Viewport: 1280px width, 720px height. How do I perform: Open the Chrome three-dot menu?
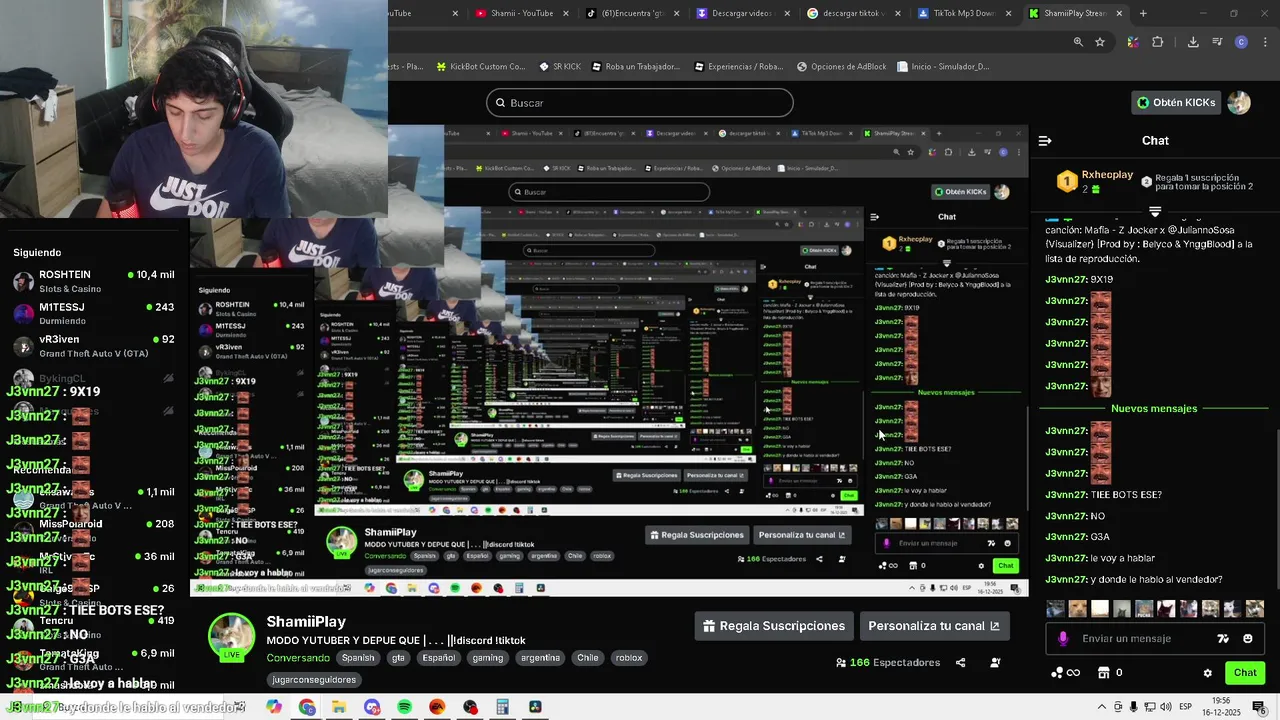click(1263, 42)
